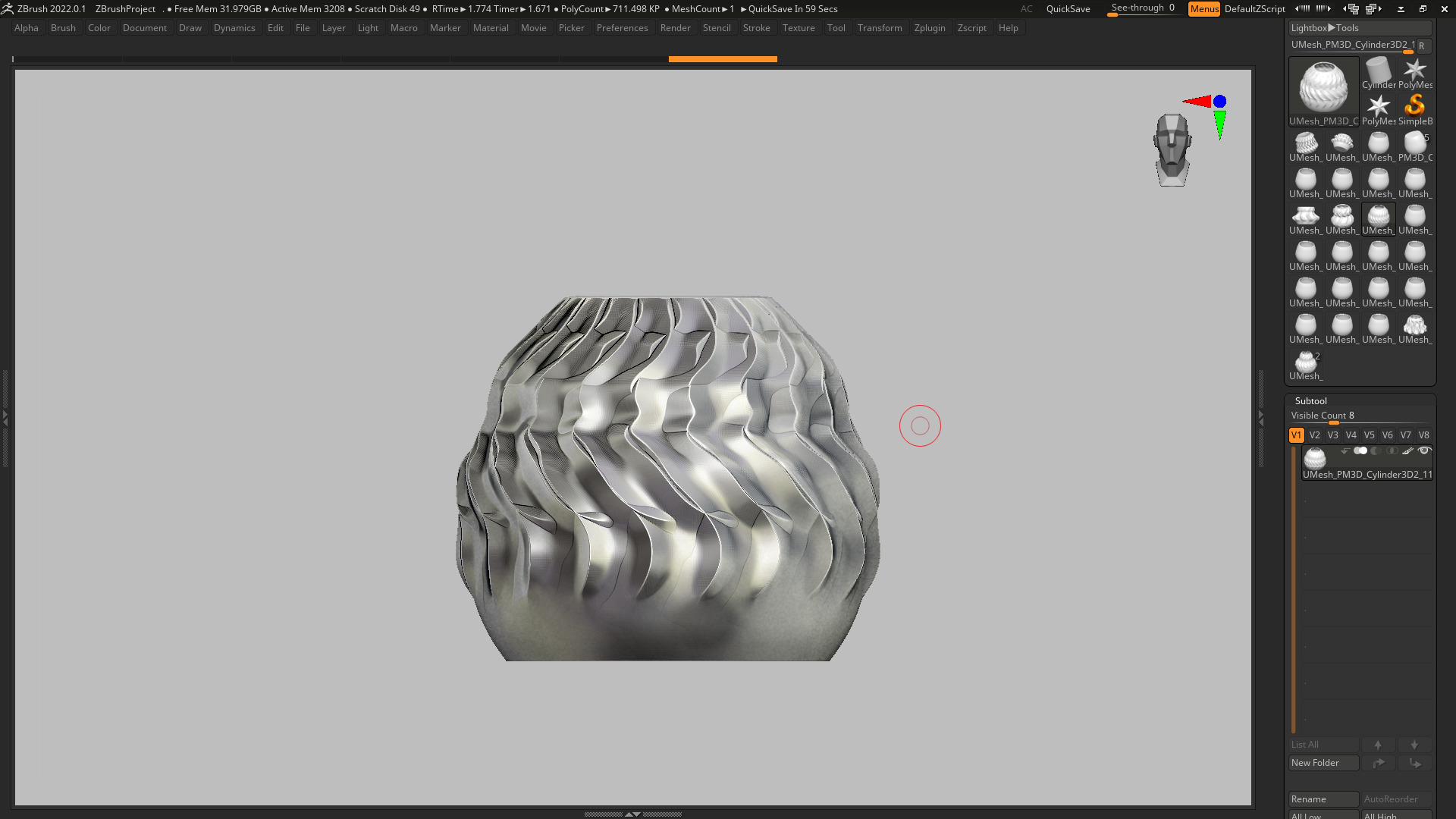Select visibility set V2

[1314, 435]
